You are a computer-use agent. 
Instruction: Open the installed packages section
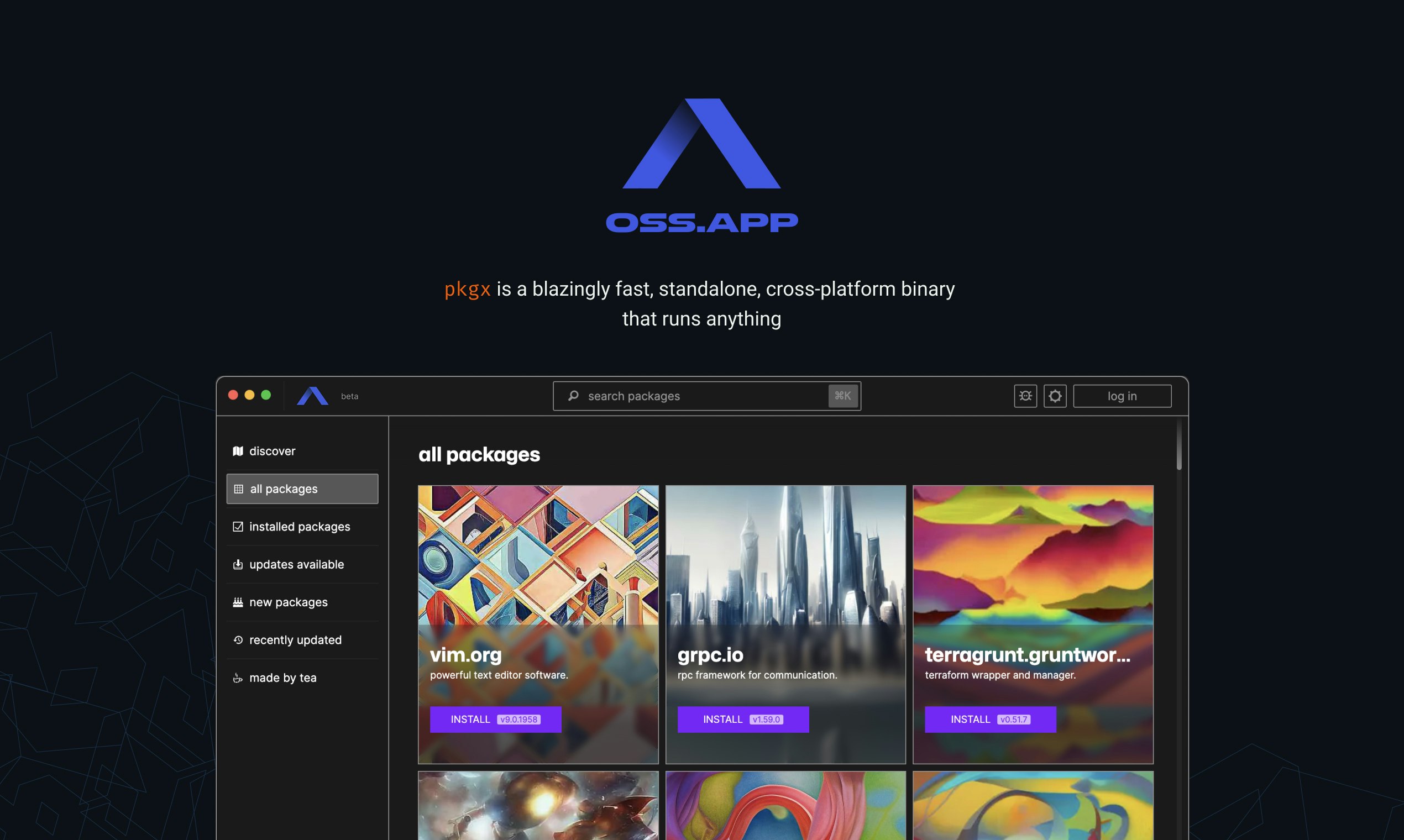[x=300, y=527]
